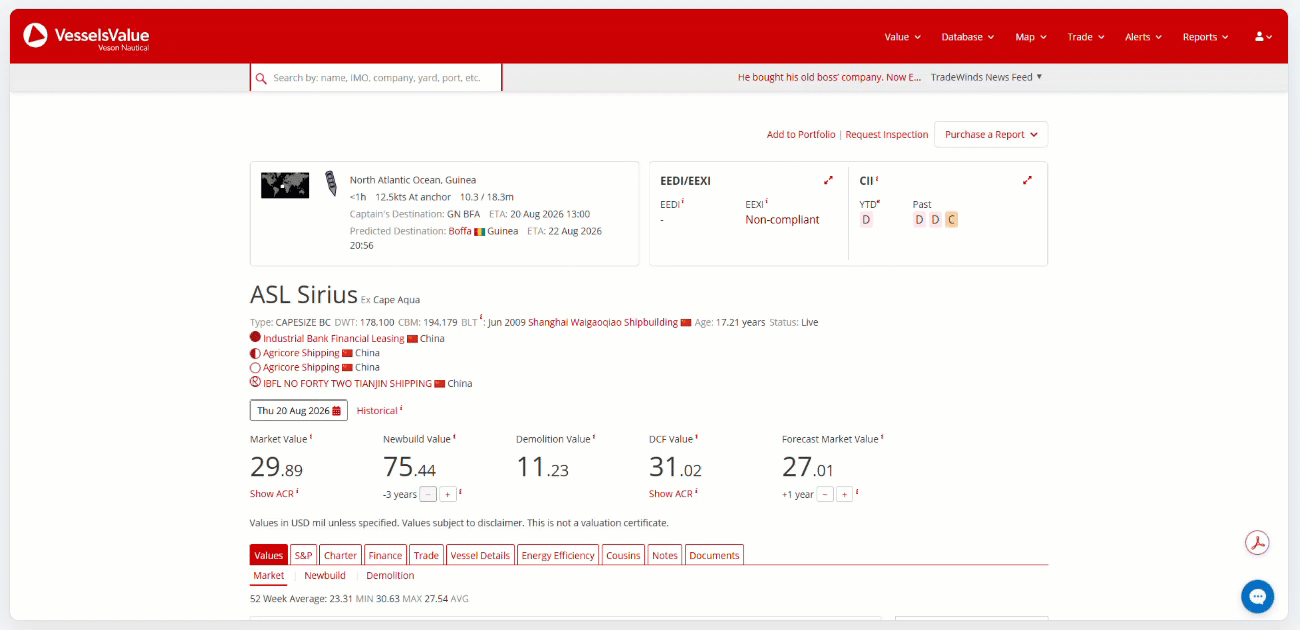Open the Value dropdown menu

(x=903, y=37)
